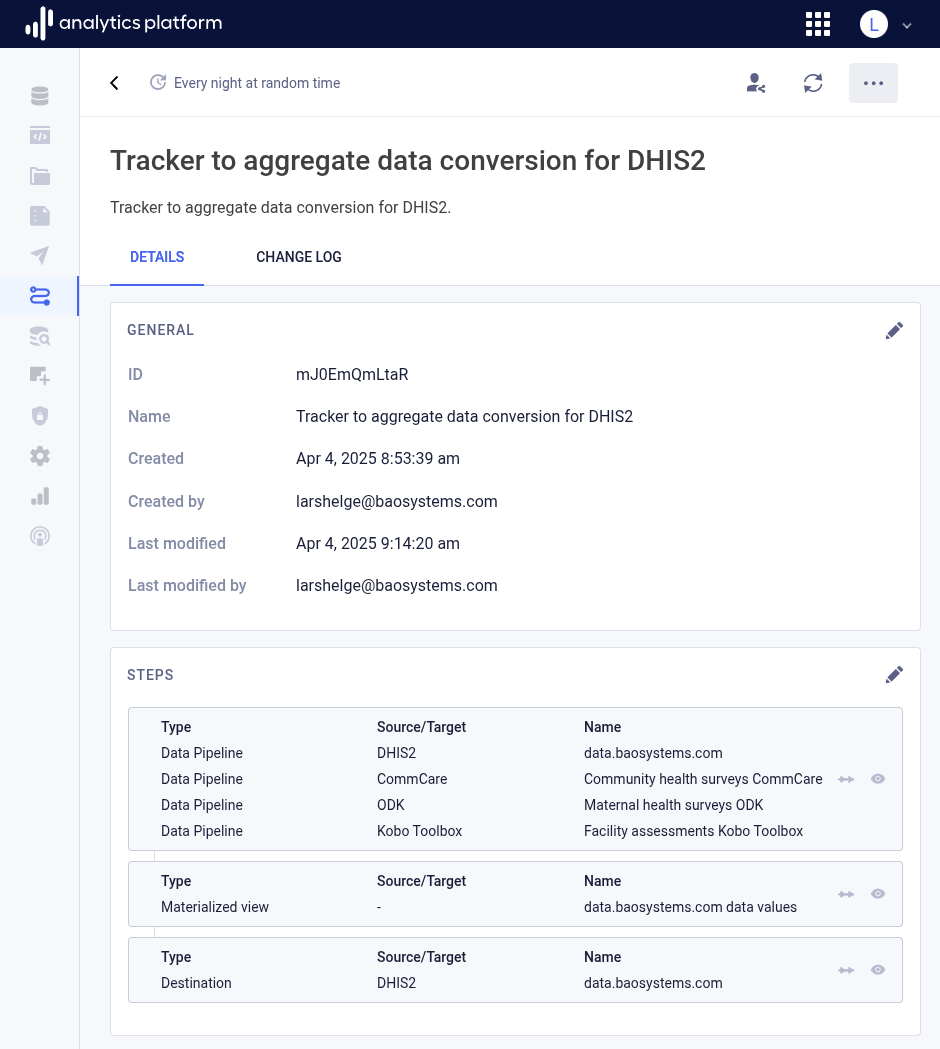Edit the General section with pencil
This screenshot has width=940, height=1049.
[x=894, y=330]
